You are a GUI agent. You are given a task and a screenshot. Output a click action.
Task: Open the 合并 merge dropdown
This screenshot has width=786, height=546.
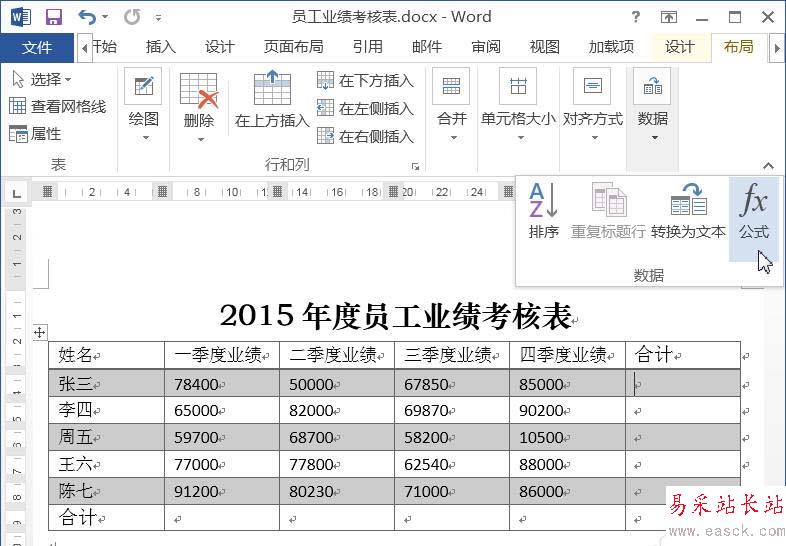452,105
